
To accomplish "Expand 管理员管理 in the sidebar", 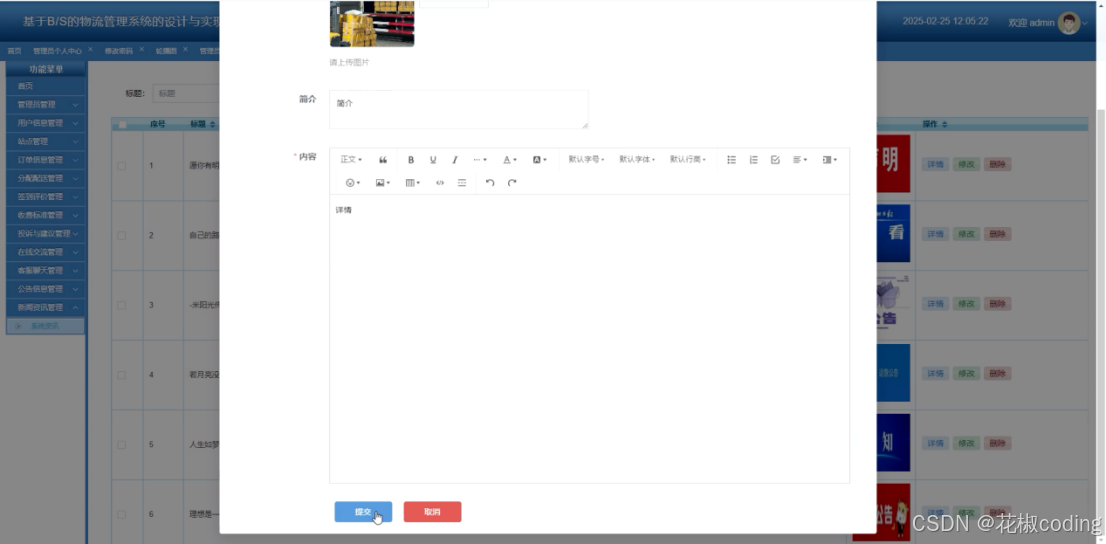I will [x=46, y=104].
